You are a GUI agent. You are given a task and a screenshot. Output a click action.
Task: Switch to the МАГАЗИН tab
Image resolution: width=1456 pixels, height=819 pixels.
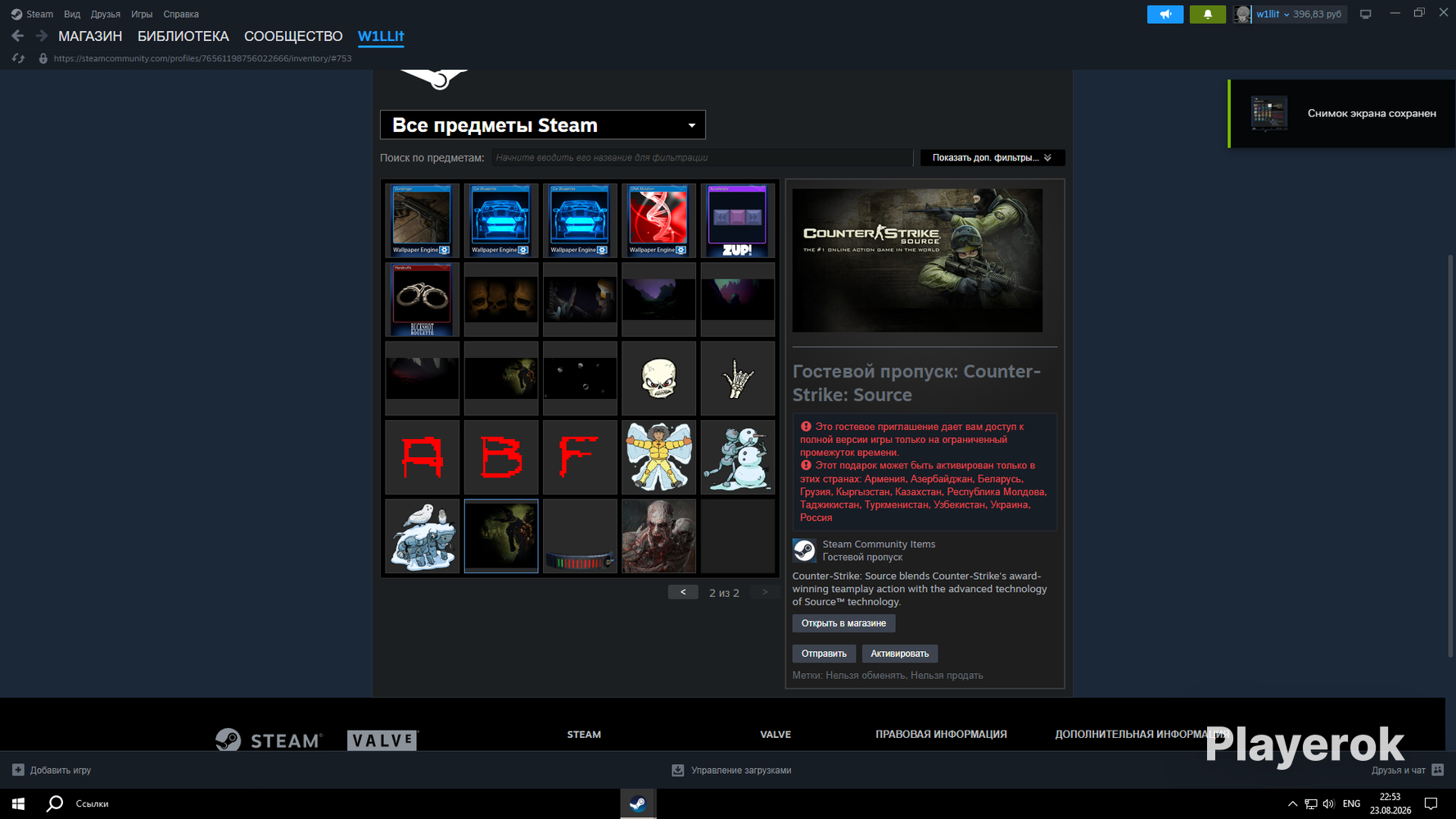(90, 36)
